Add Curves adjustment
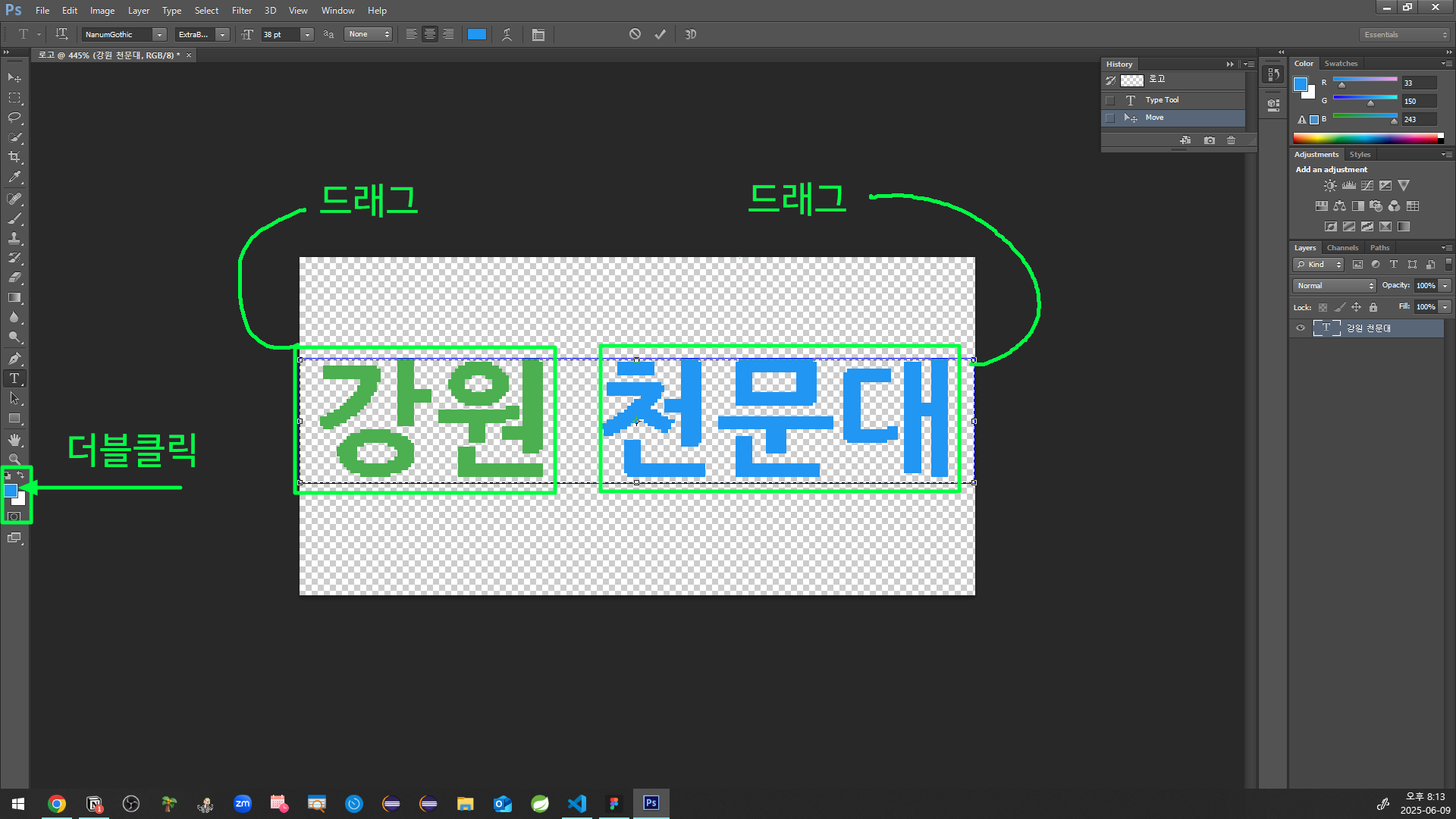The image size is (1456, 819). tap(1367, 186)
